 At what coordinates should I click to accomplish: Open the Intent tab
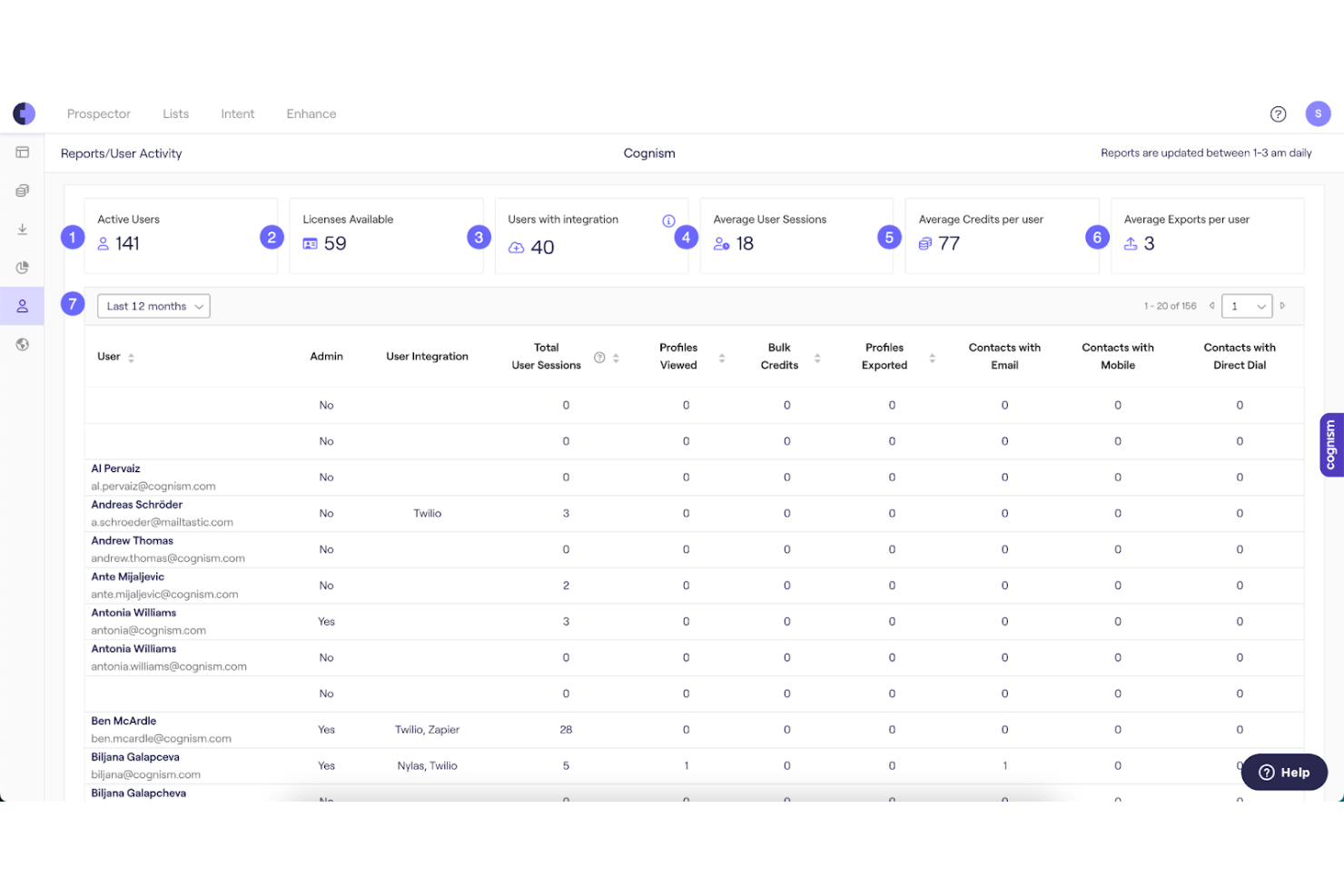point(238,113)
